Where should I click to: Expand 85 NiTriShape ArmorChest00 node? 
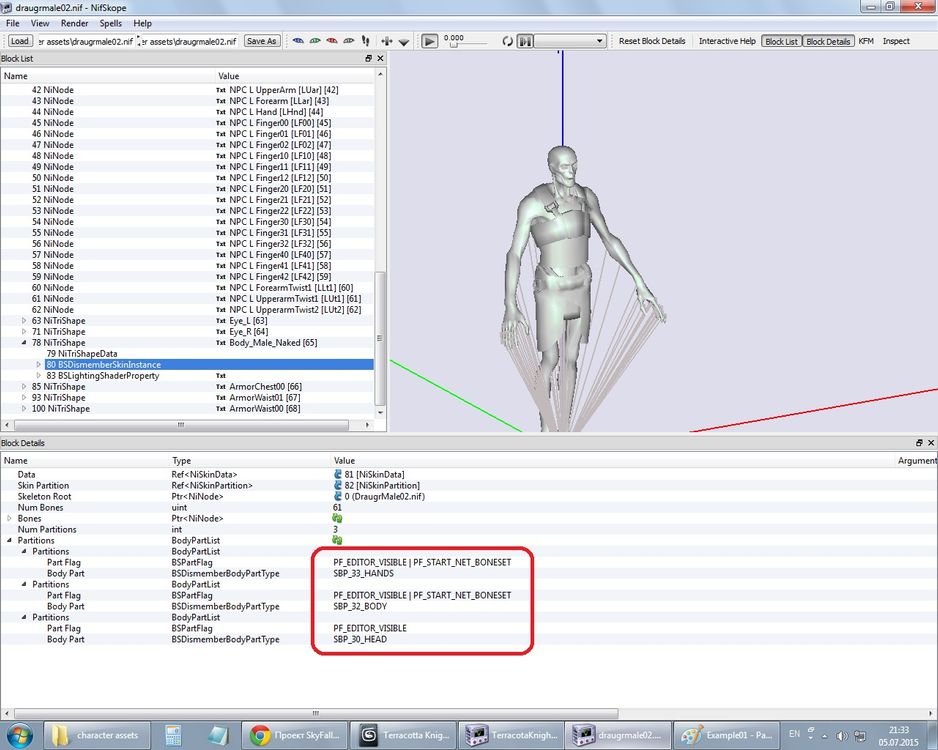pyautogui.click(x=24, y=386)
